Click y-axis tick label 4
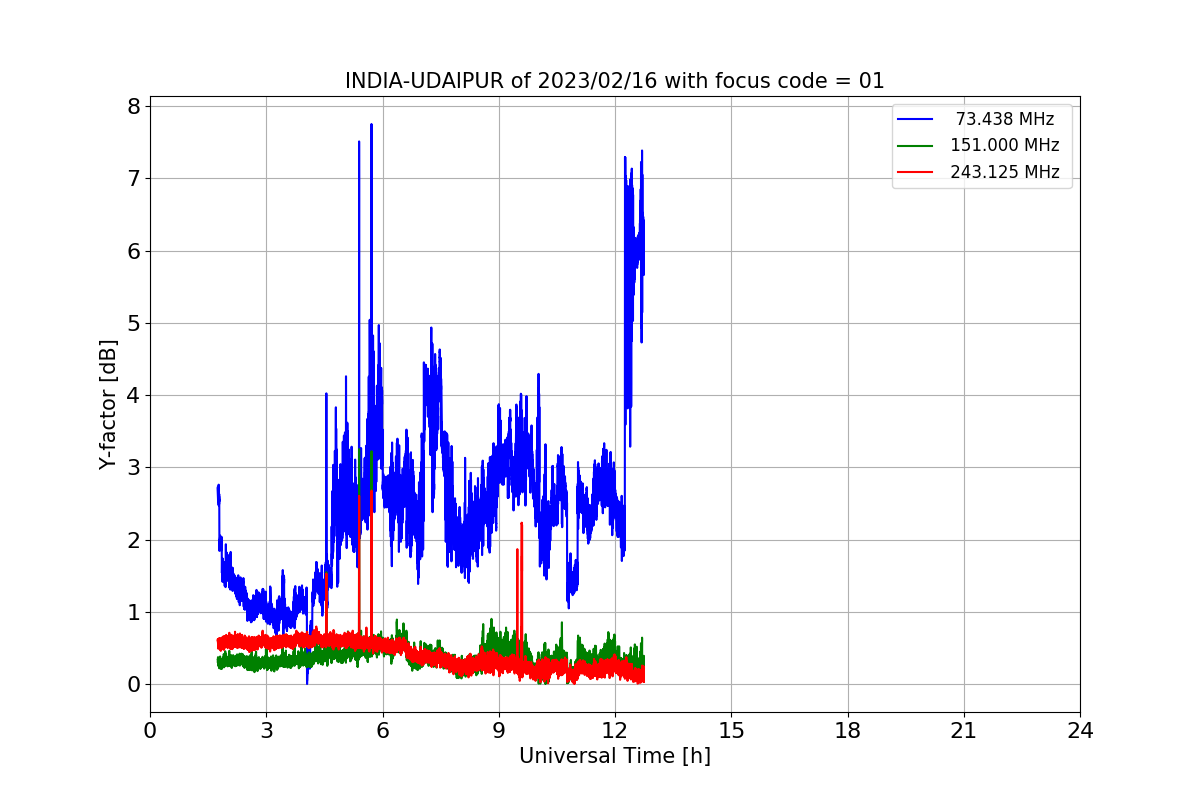This screenshot has width=1200, height=800. [133, 395]
